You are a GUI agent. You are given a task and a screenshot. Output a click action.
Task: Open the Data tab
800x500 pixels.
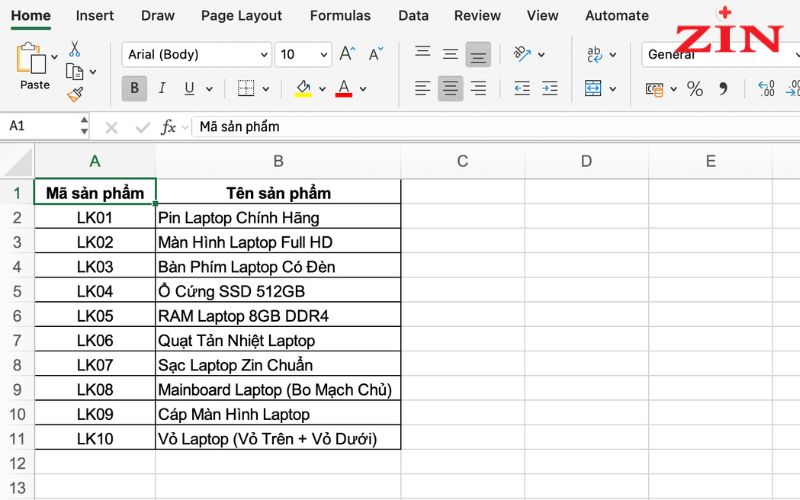[x=413, y=16]
